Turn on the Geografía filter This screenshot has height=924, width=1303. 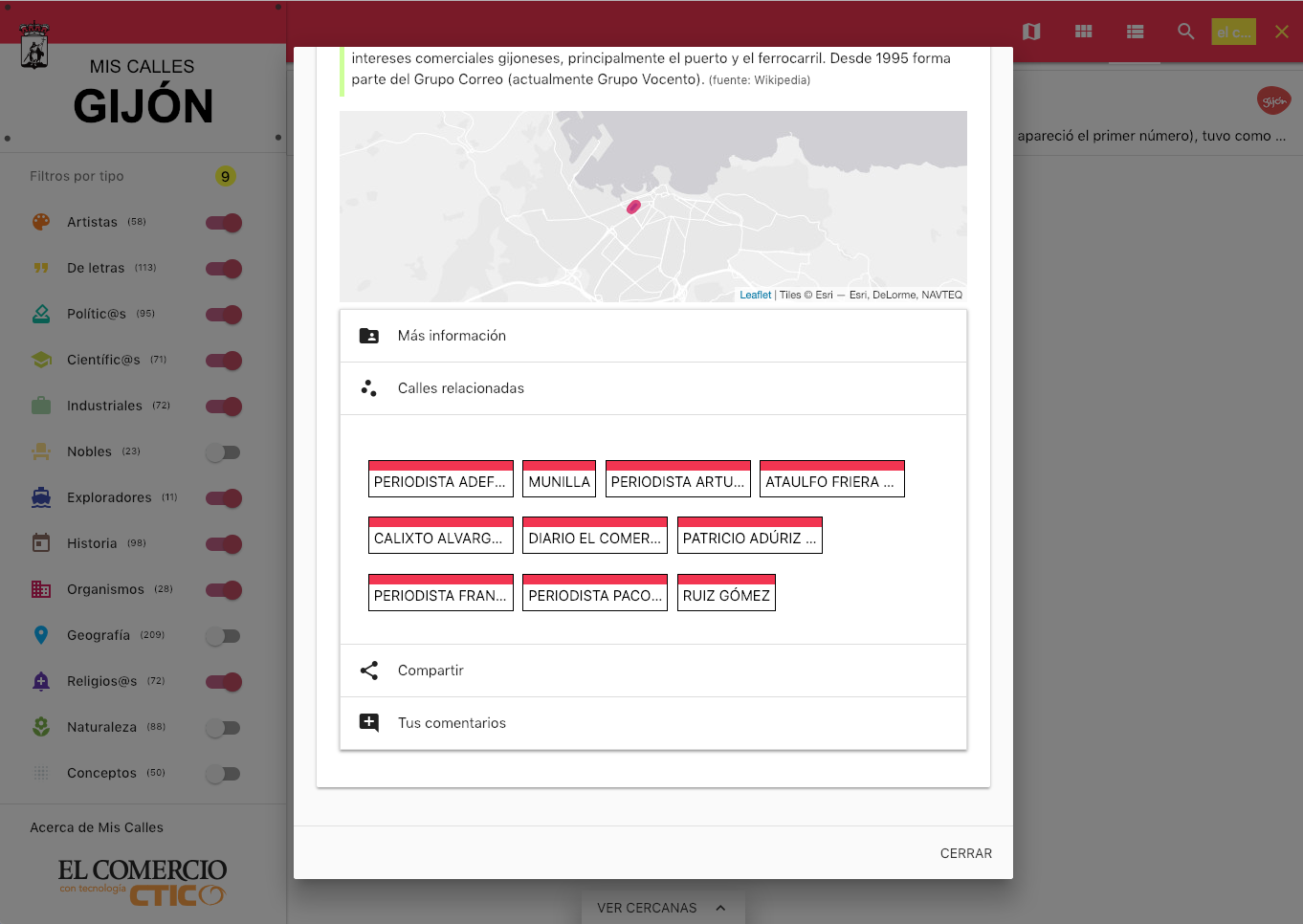click(223, 636)
